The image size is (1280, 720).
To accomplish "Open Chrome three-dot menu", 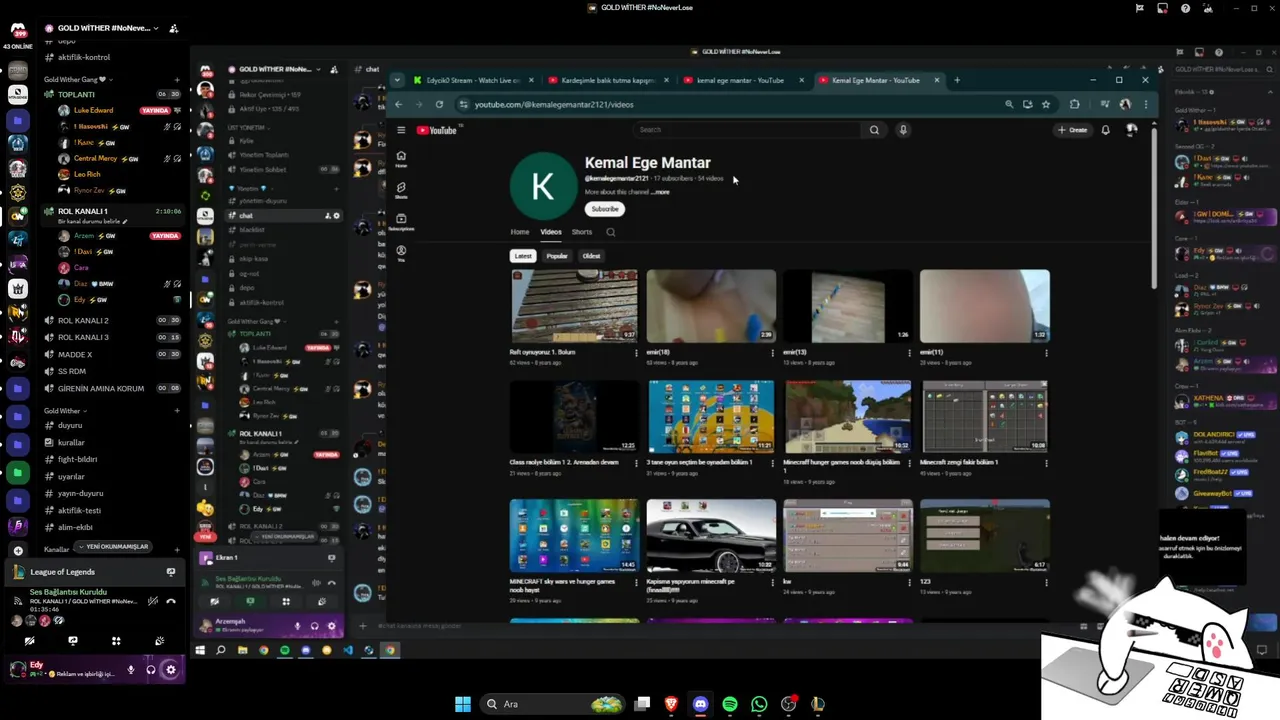I will tap(1146, 104).
